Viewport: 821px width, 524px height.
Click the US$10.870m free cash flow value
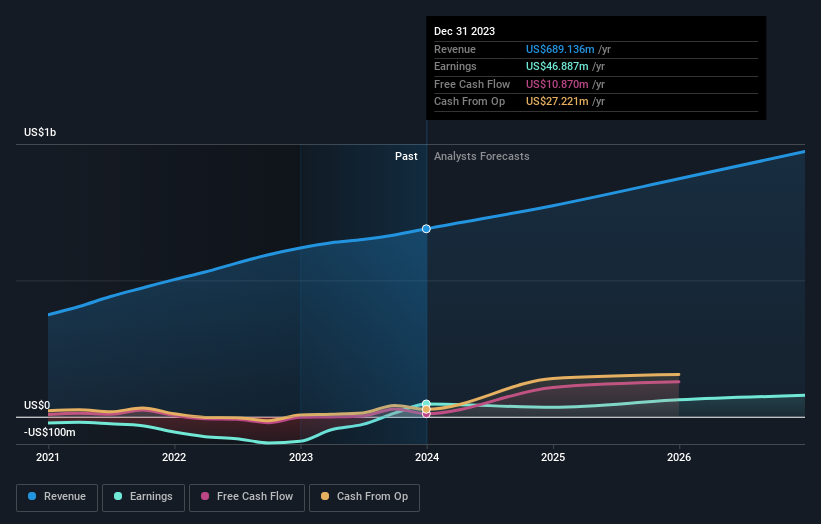(557, 84)
